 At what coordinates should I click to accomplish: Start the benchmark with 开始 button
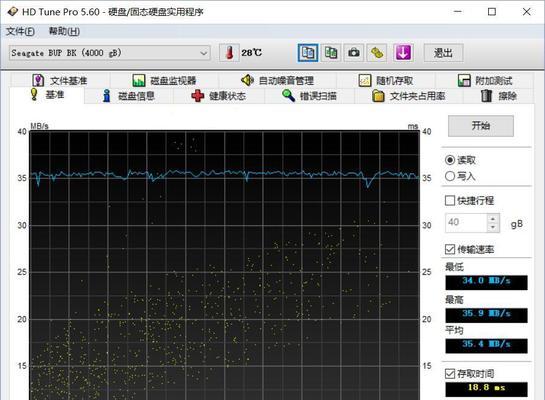tap(481, 126)
